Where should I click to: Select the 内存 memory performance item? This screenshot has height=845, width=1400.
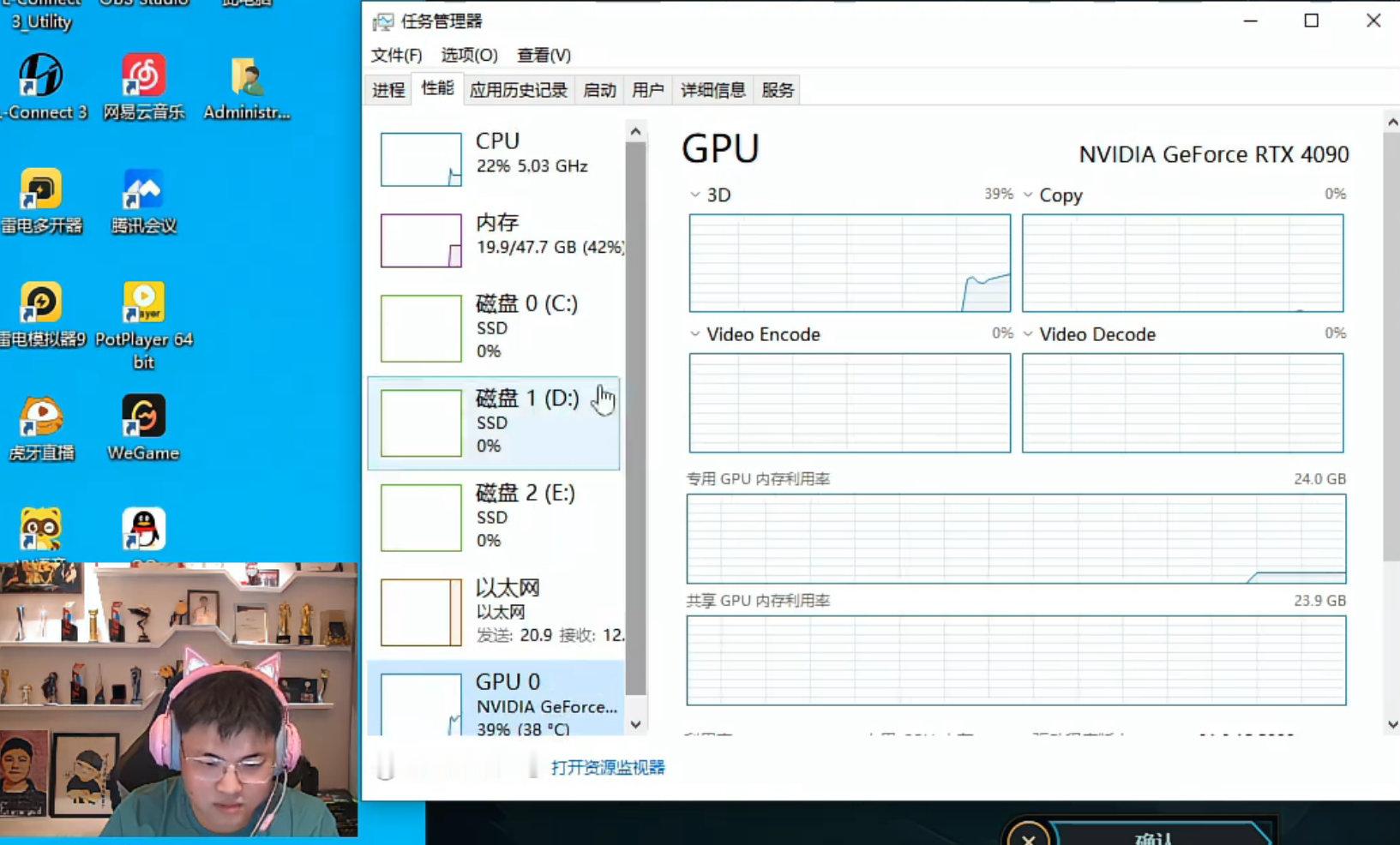496,239
